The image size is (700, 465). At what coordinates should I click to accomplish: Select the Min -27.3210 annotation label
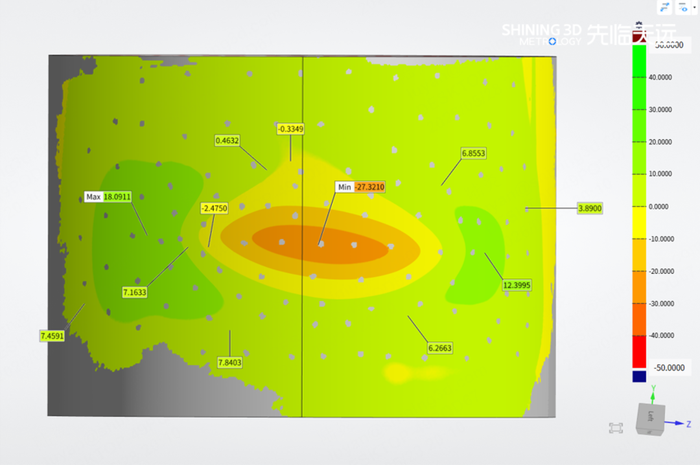(x=360, y=187)
